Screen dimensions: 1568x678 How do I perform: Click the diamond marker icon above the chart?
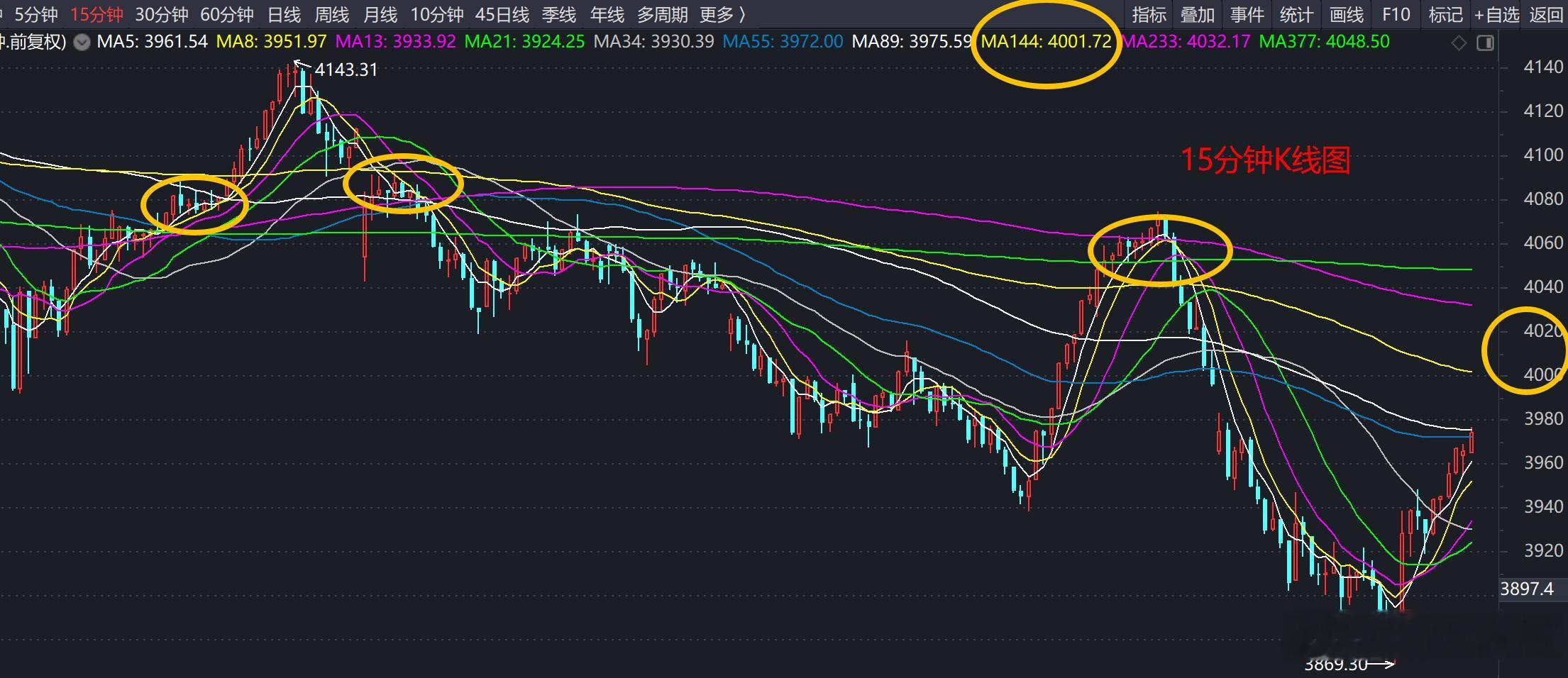click(1459, 43)
